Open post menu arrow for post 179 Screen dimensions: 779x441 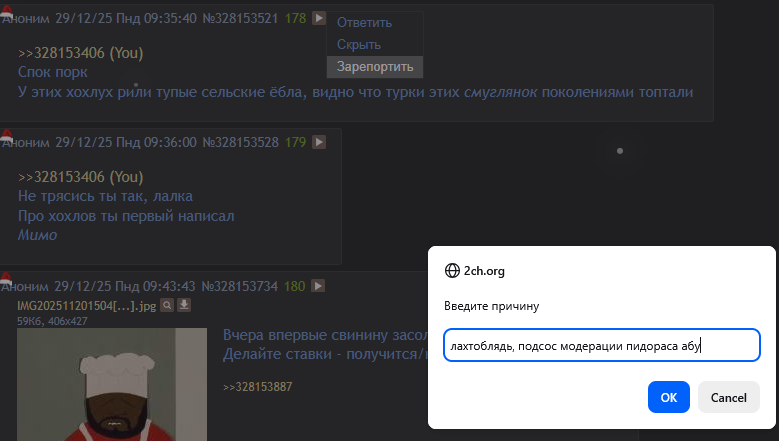319,142
